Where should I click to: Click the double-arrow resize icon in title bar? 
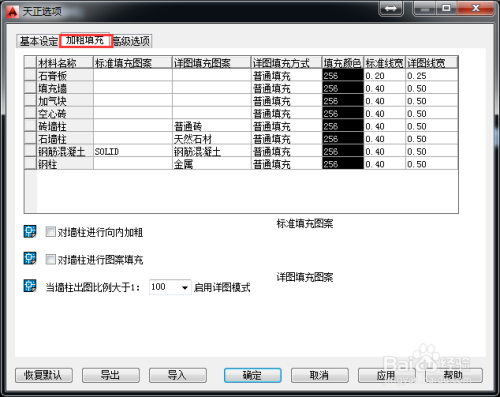[x=391, y=9]
